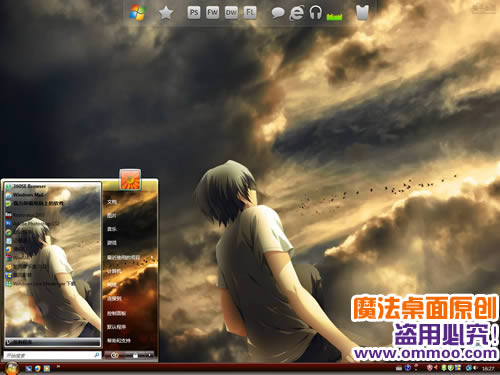Click the red shield tray icon
500x375 pixels.
coord(430,368)
